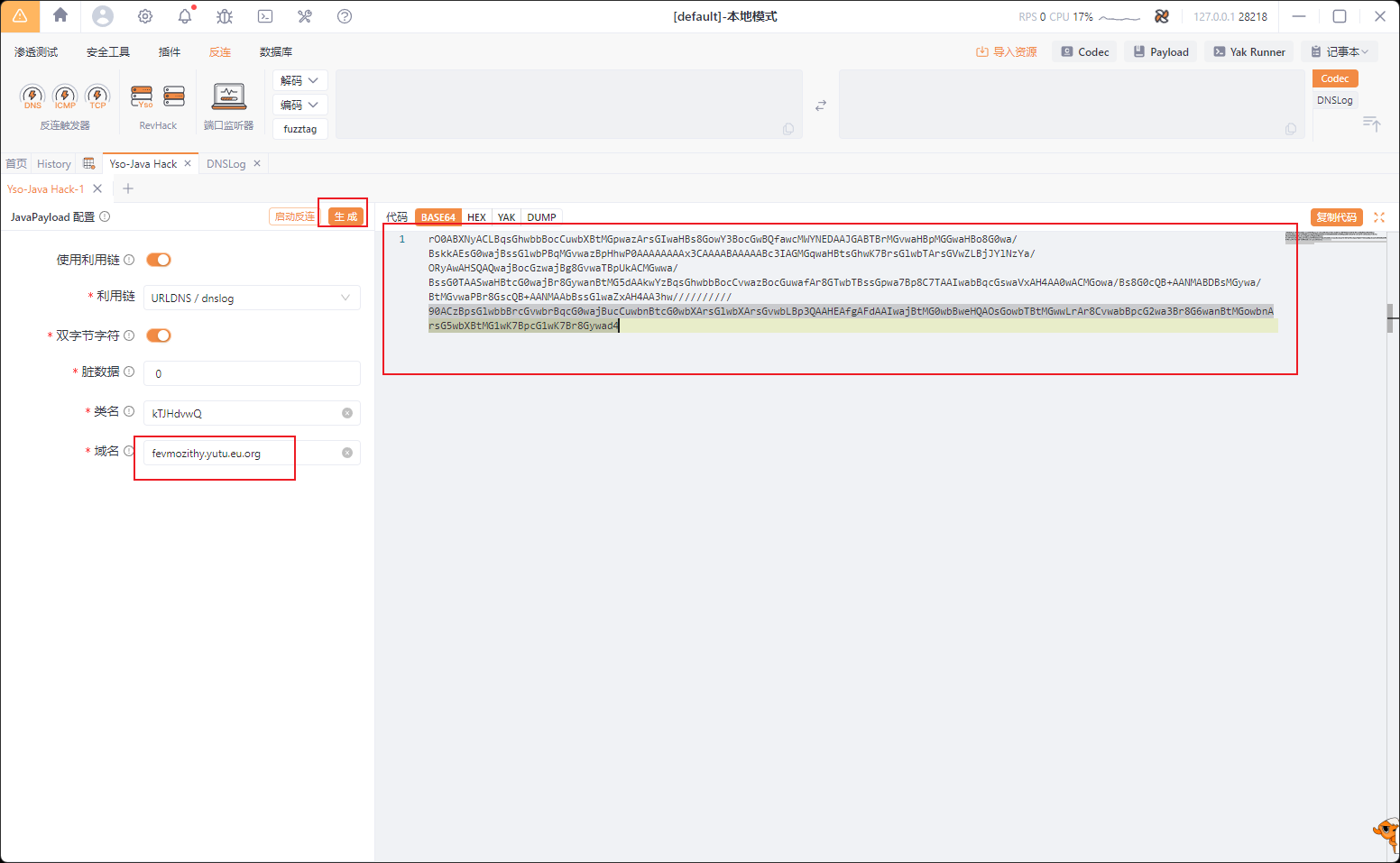This screenshot has height=863, width=1400.
Task: Select the TCP trigger icon
Action: pyautogui.click(x=97, y=96)
